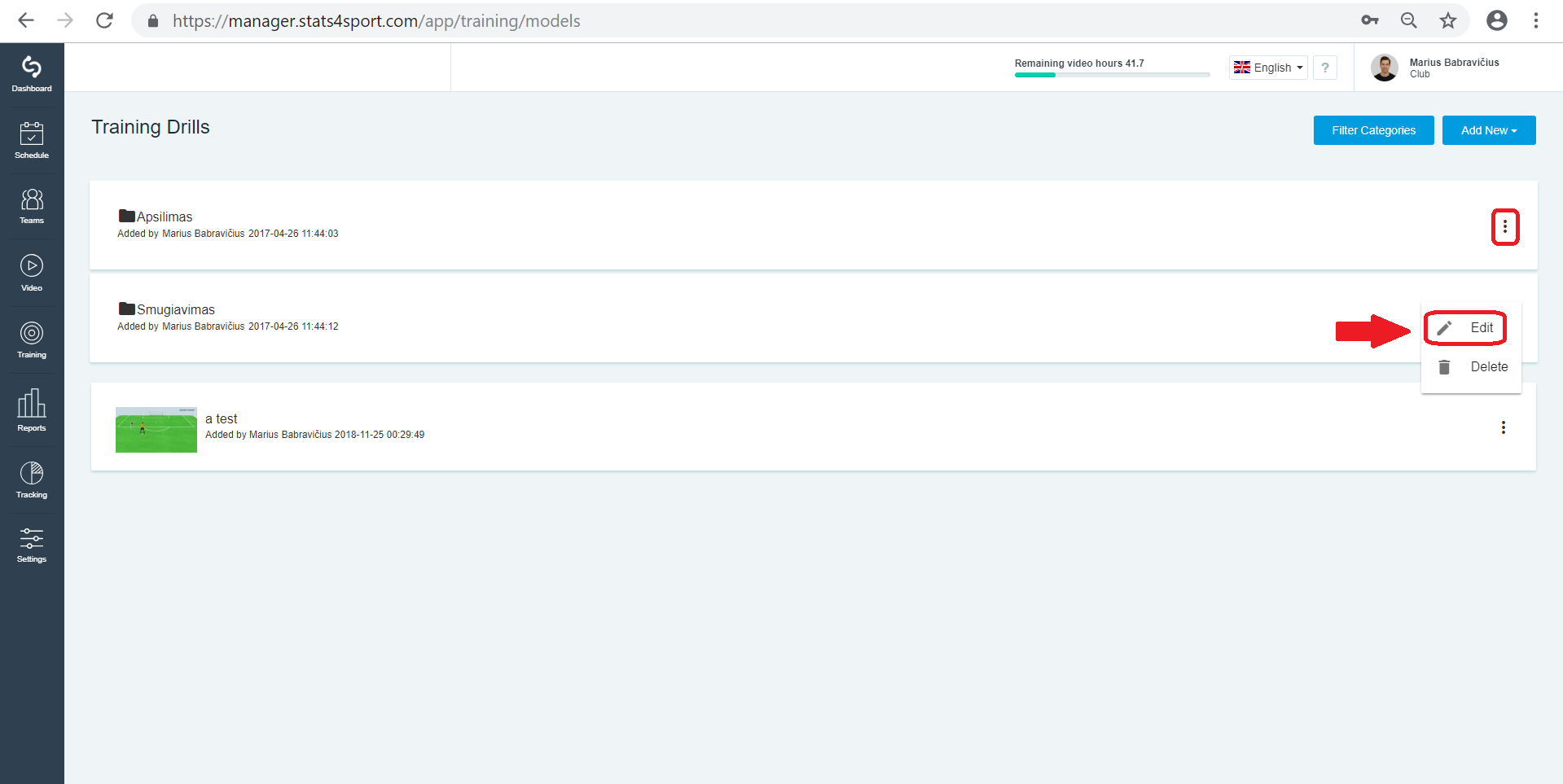Click the browser back arrow
Screen dimensions: 1563x784
26,20
